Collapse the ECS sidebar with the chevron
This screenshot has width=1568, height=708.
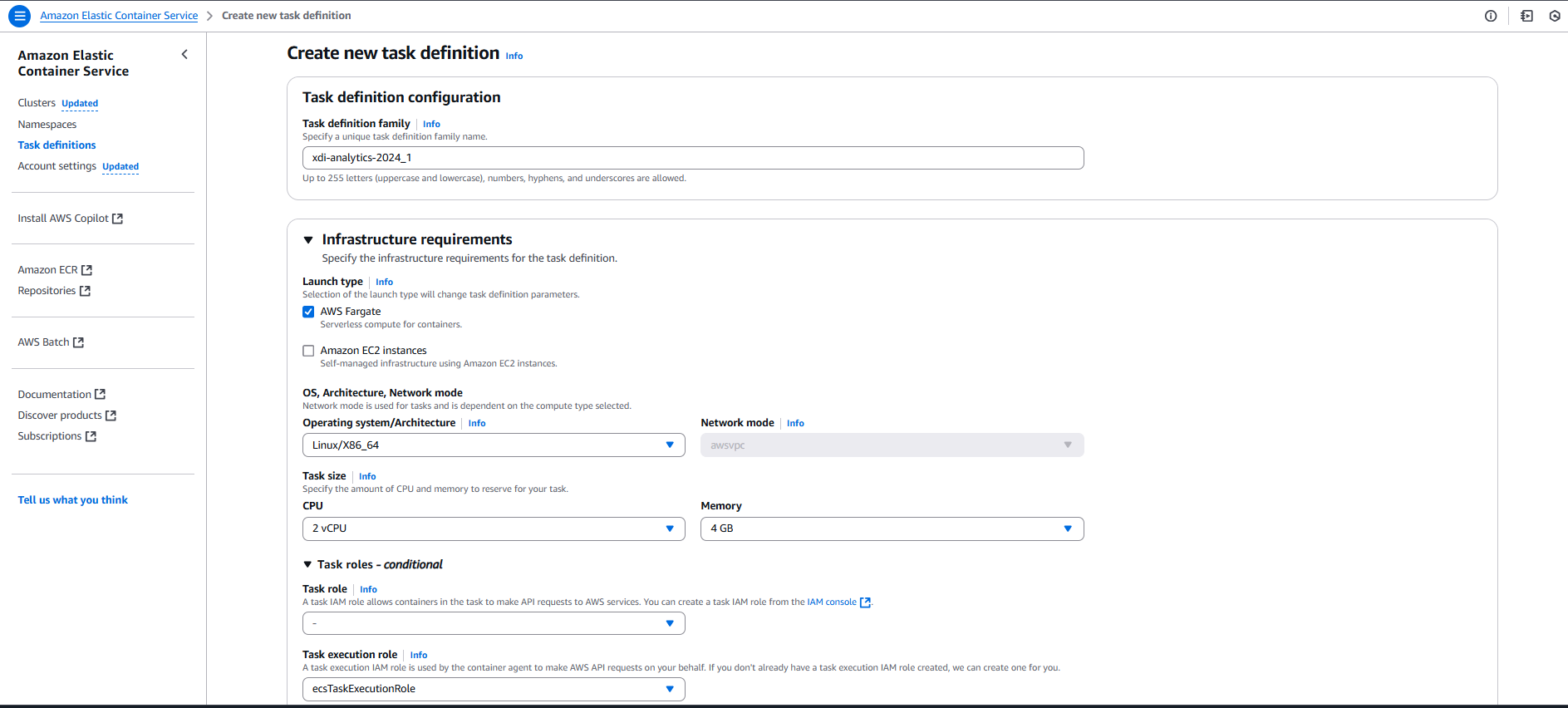[x=184, y=55]
